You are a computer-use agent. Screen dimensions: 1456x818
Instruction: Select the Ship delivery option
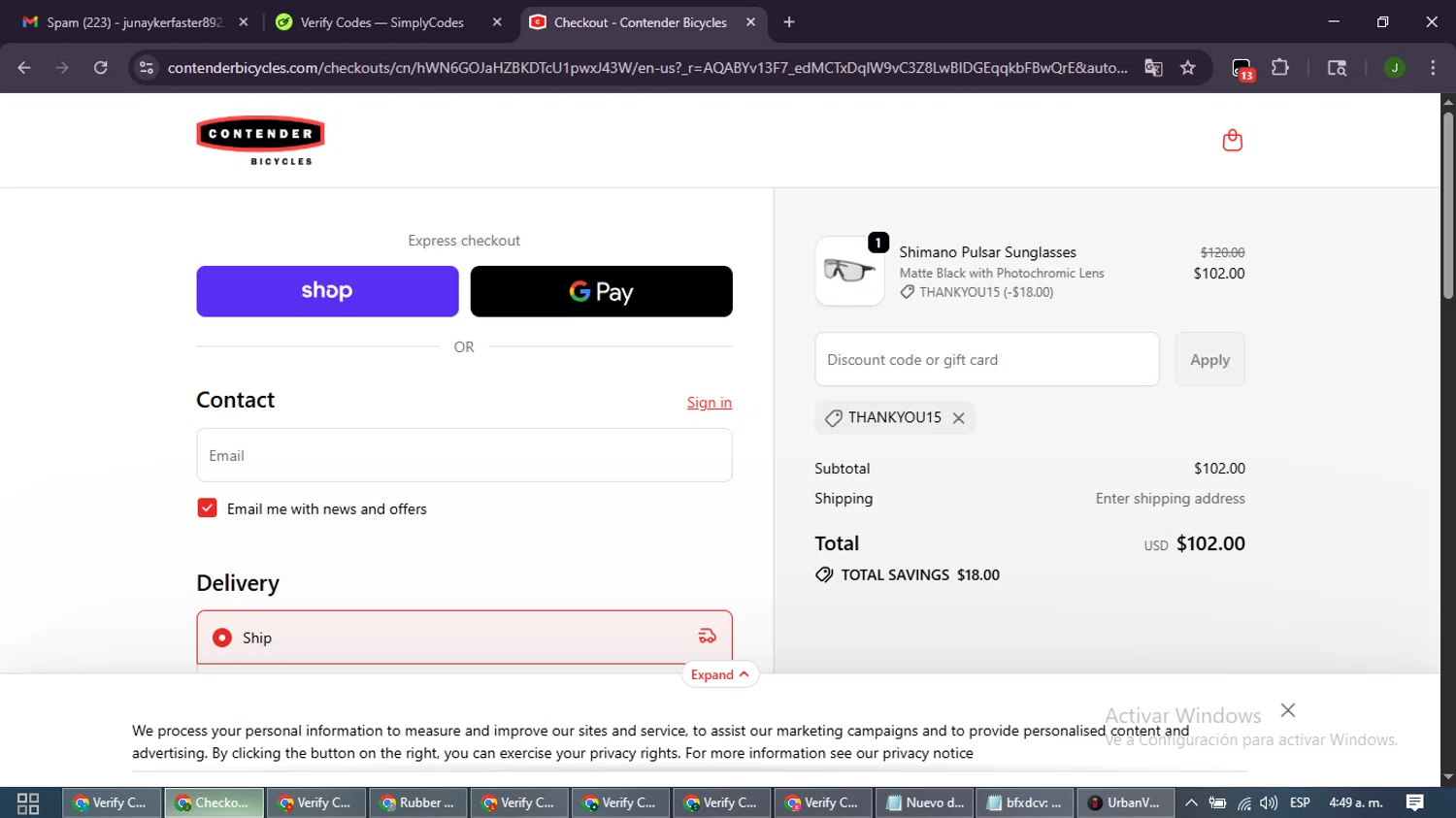pos(464,638)
